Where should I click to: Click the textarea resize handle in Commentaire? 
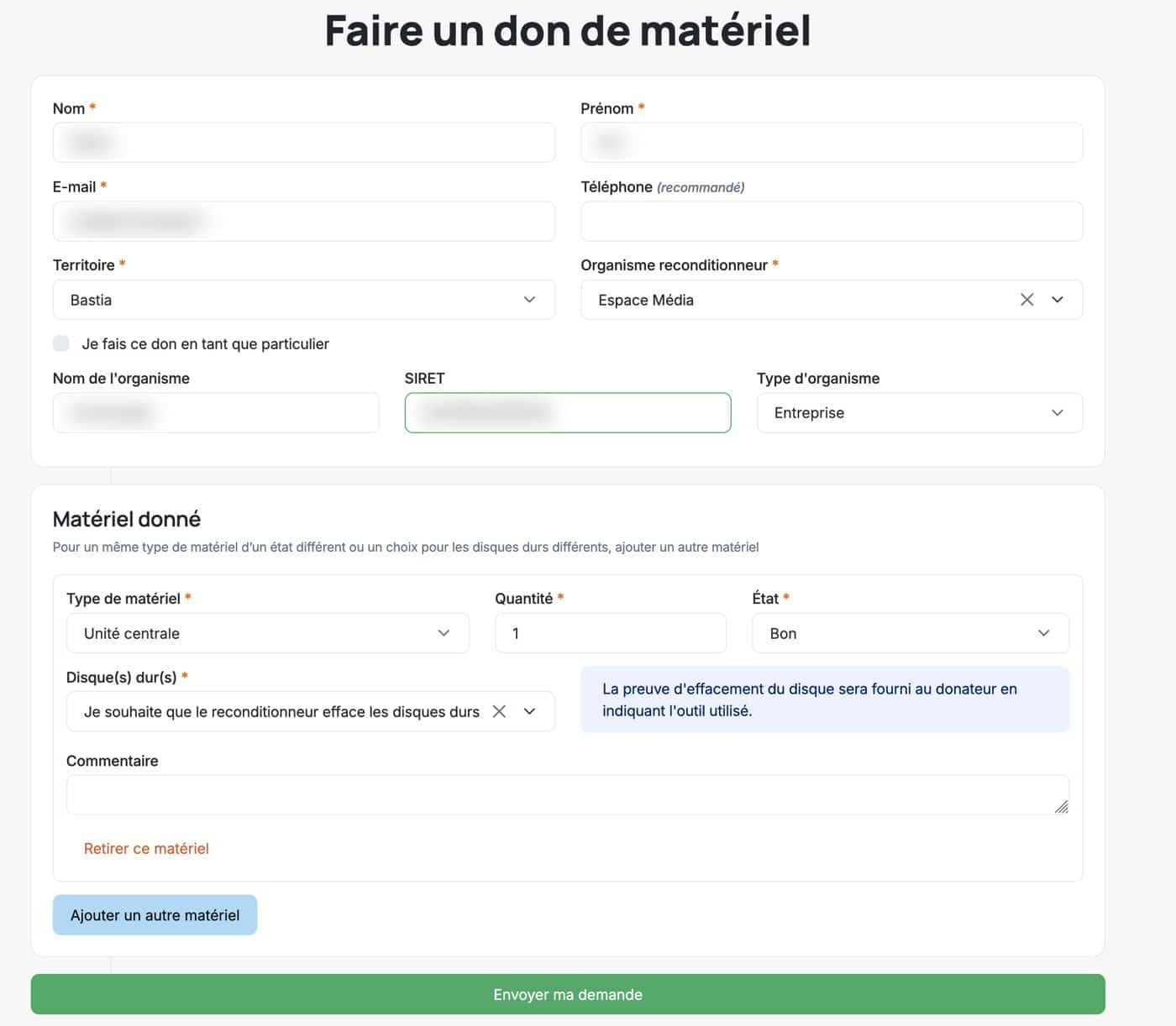coord(1062,807)
